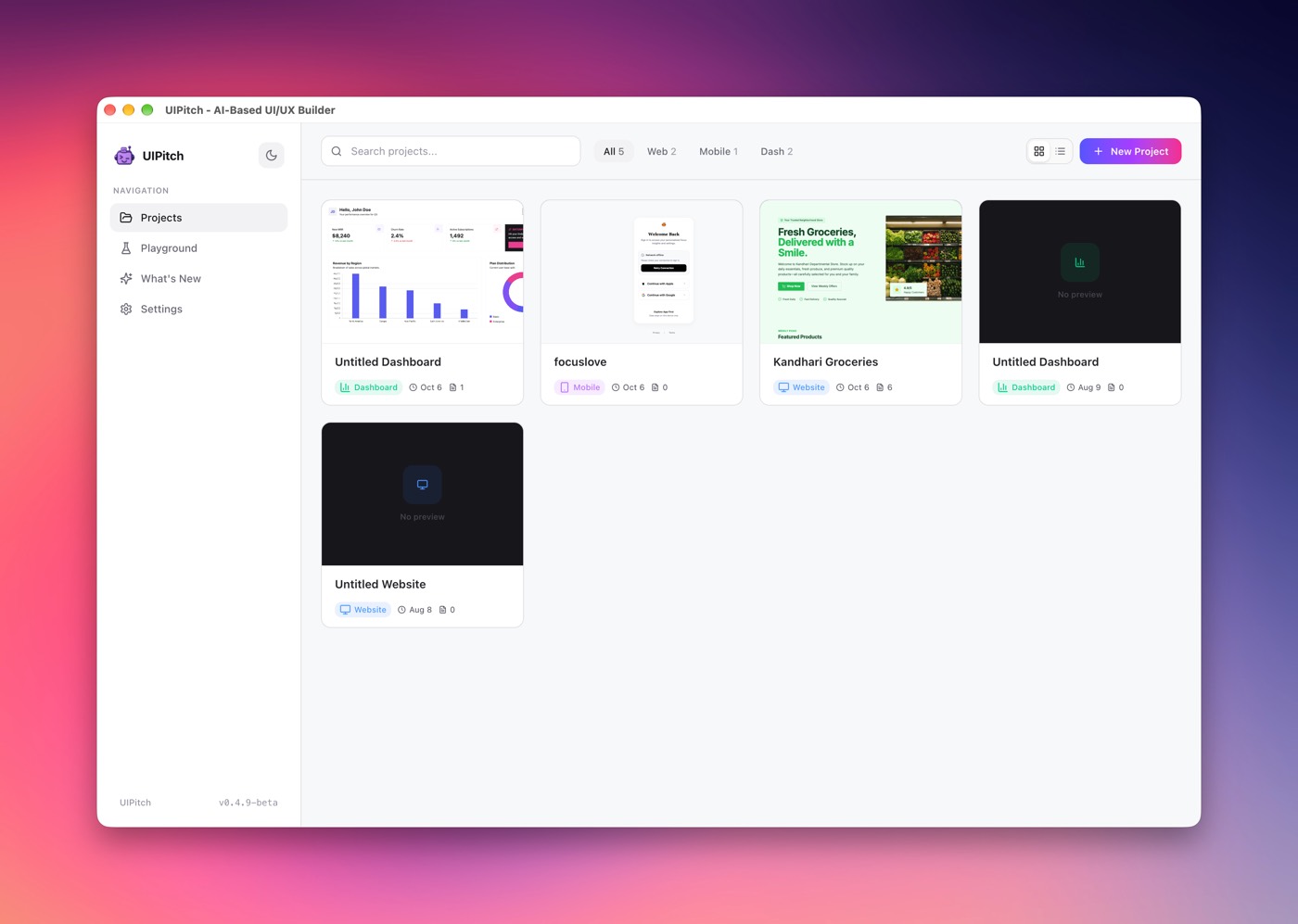
Task: Click the Settings navigation label
Action: click(161, 310)
